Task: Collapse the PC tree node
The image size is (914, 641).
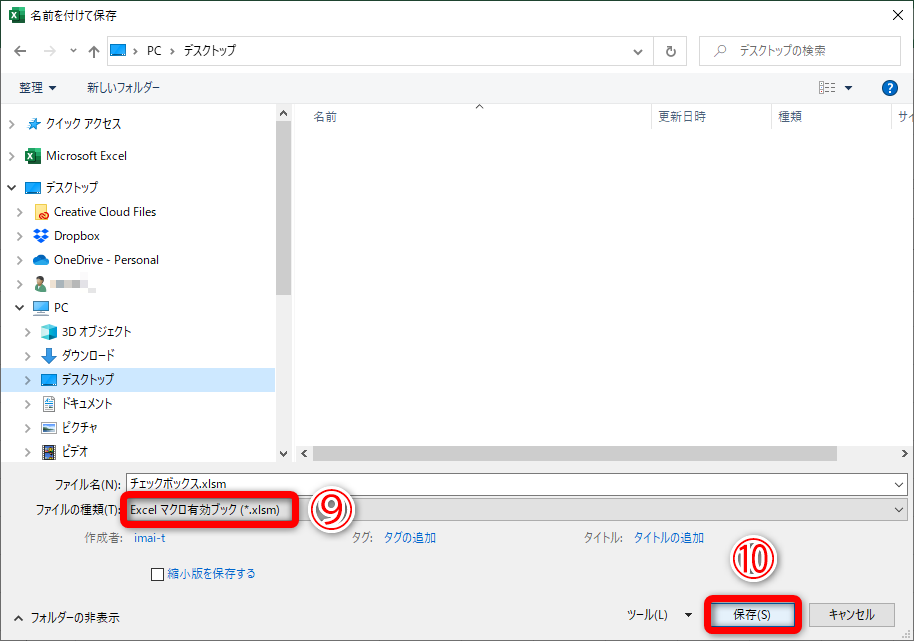Action: click(x=20, y=308)
